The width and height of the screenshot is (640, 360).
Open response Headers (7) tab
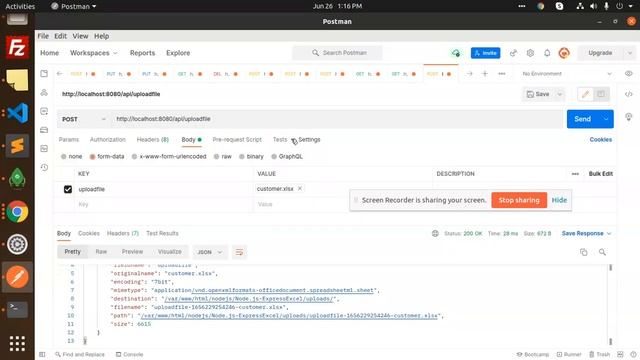coord(123,233)
